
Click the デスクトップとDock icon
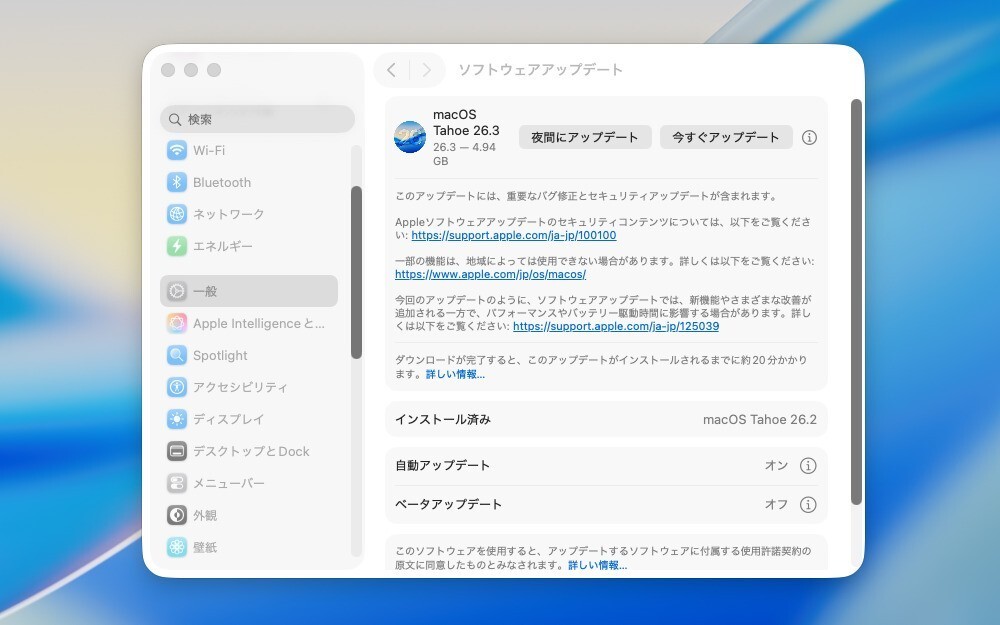click(x=177, y=452)
